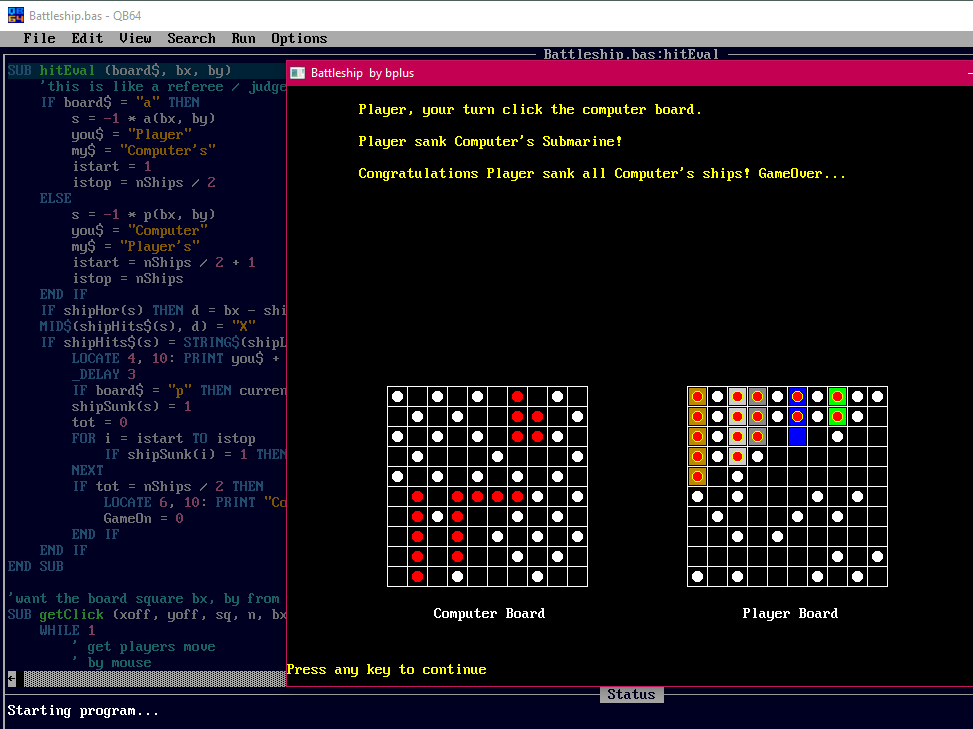Click the left arrow on horizontal scrollbar
The height and width of the screenshot is (729, 973).
11,678
